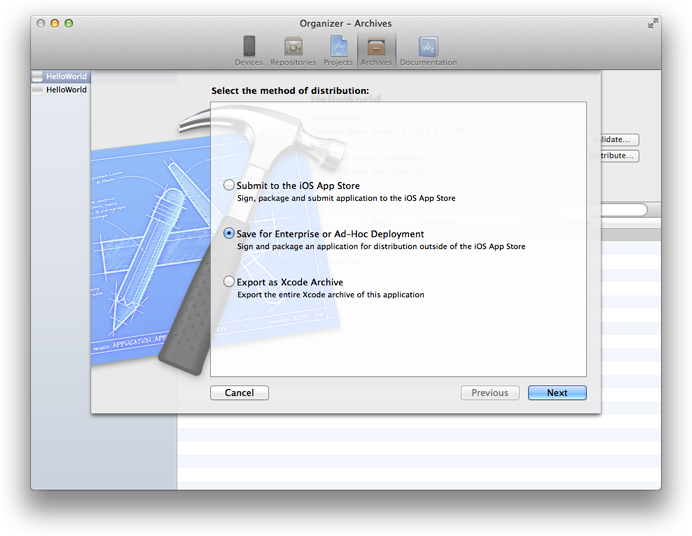
Task: Click the green zoom window button
Action: (69, 23)
